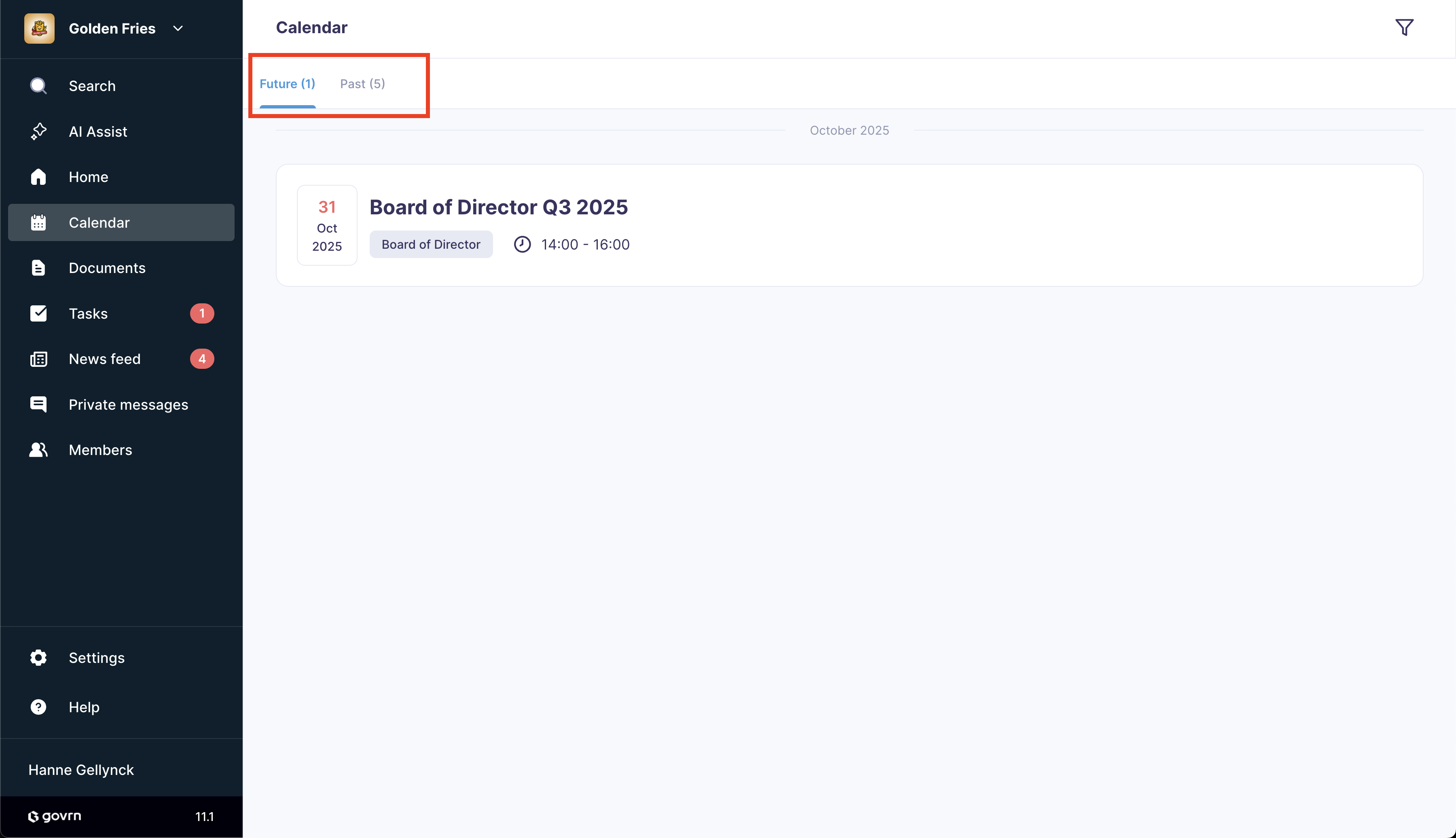Stay on the Future events tab
1456x838 pixels.
287,83
